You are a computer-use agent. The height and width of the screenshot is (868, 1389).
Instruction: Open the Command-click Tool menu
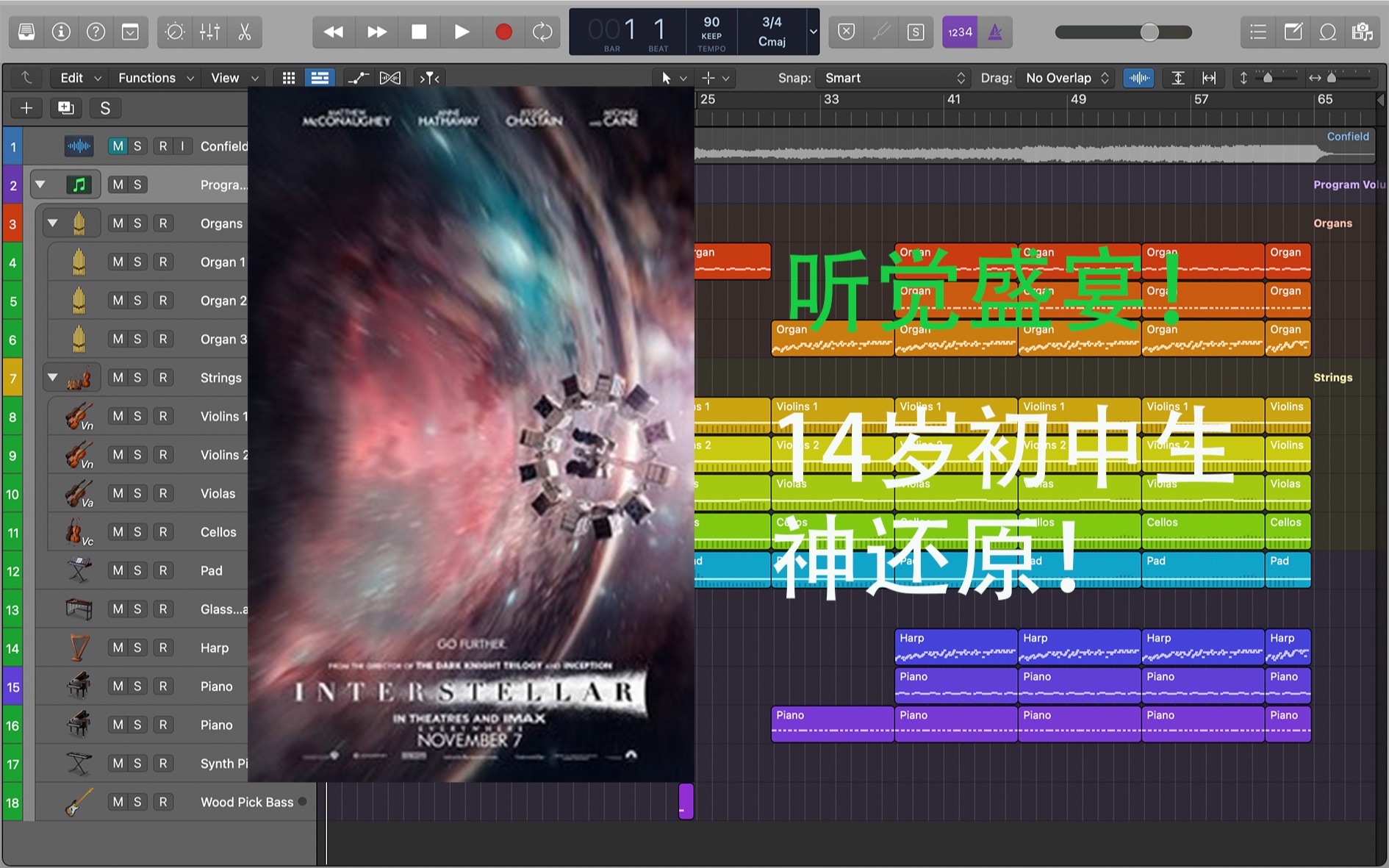point(716,78)
